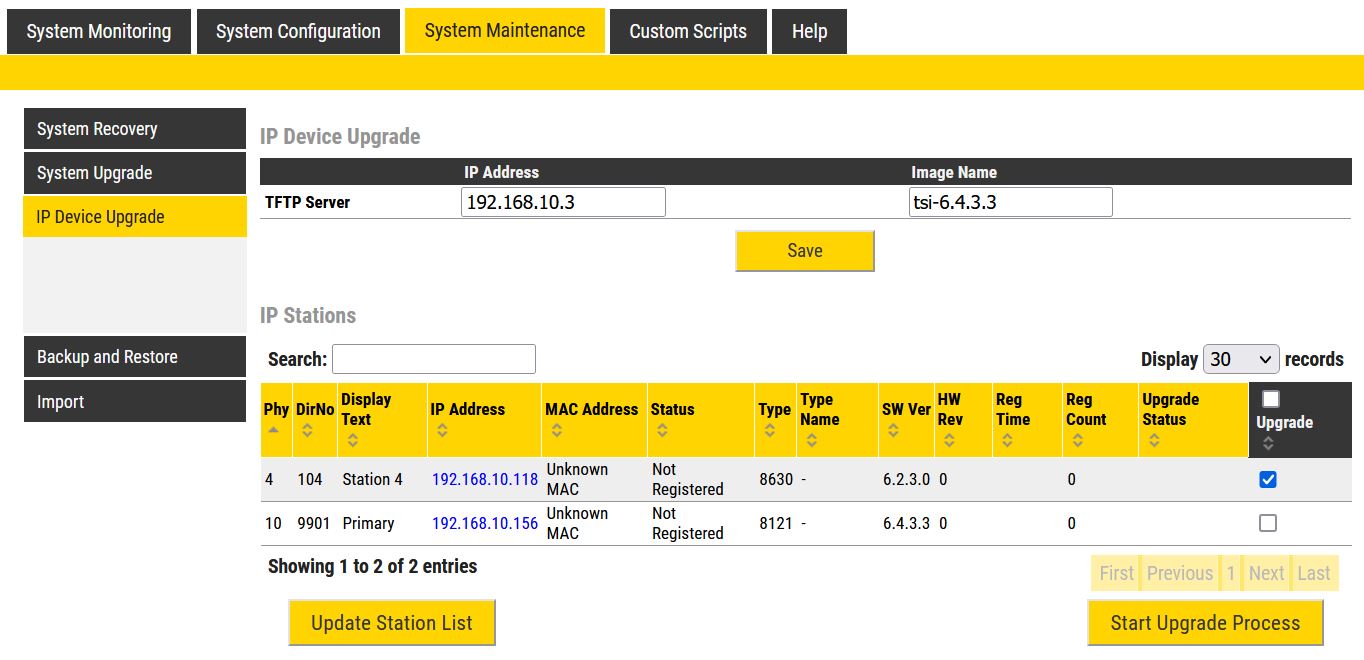The image size is (1364, 660).
Task: Sort by MAC Address column arrows
Action: [x=556, y=431]
